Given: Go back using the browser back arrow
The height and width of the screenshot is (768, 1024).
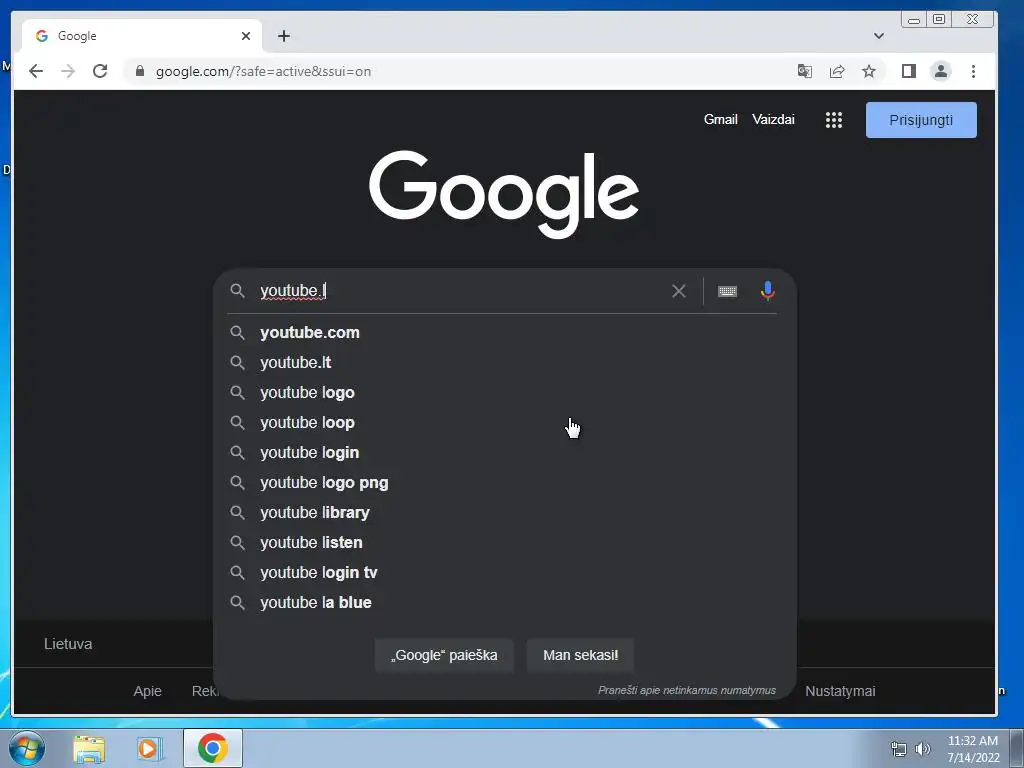Looking at the screenshot, I should [36, 71].
